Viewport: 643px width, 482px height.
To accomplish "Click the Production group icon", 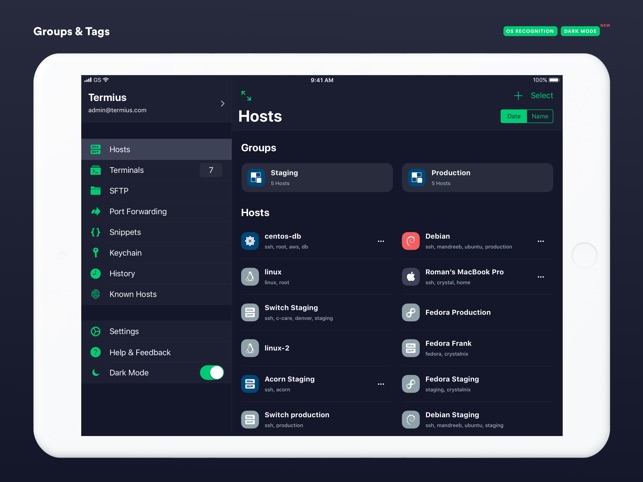I will coord(417,178).
